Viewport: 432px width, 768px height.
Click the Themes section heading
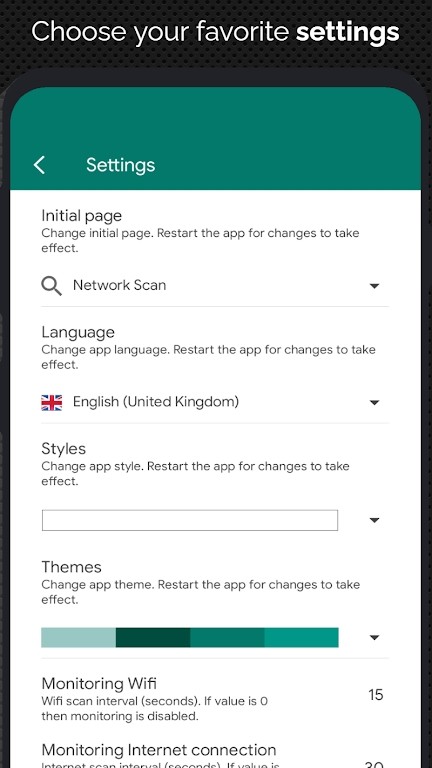pos(72,567)
